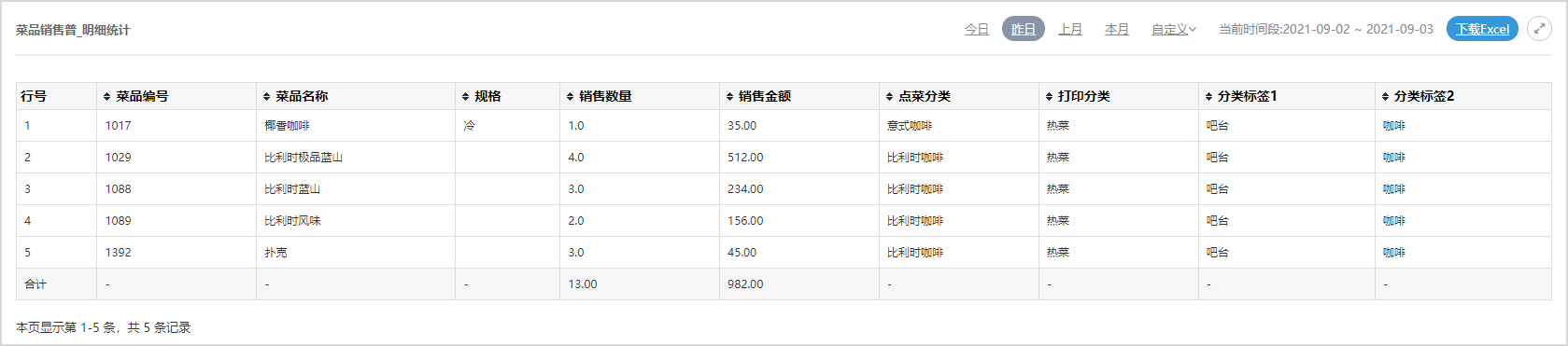Screen dimensions: 1568x346
Task: Switch to the 上月 time filter
Action: tap(1070, 30)
